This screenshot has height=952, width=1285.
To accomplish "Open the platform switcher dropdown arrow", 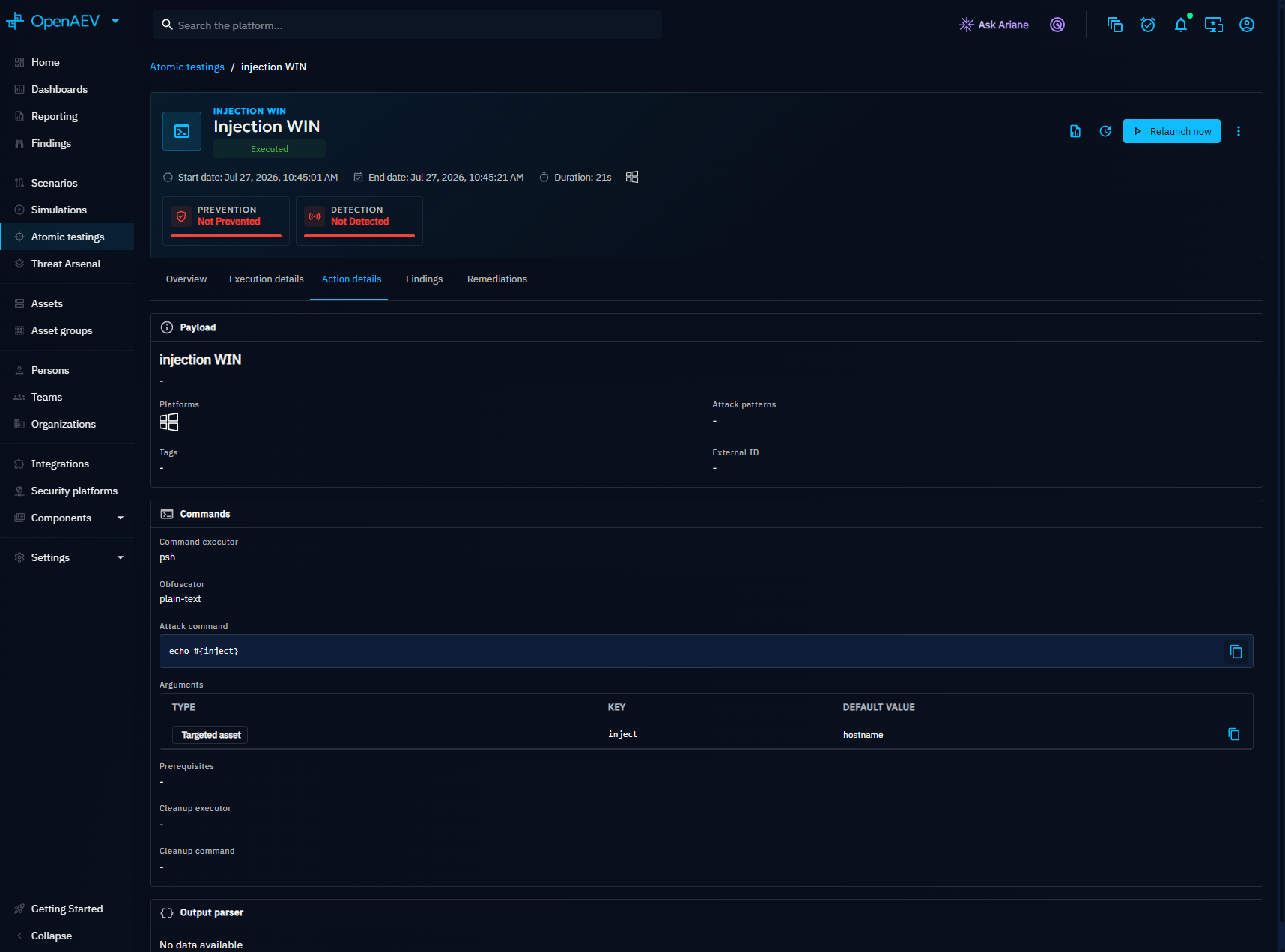I will click(115, 22).
